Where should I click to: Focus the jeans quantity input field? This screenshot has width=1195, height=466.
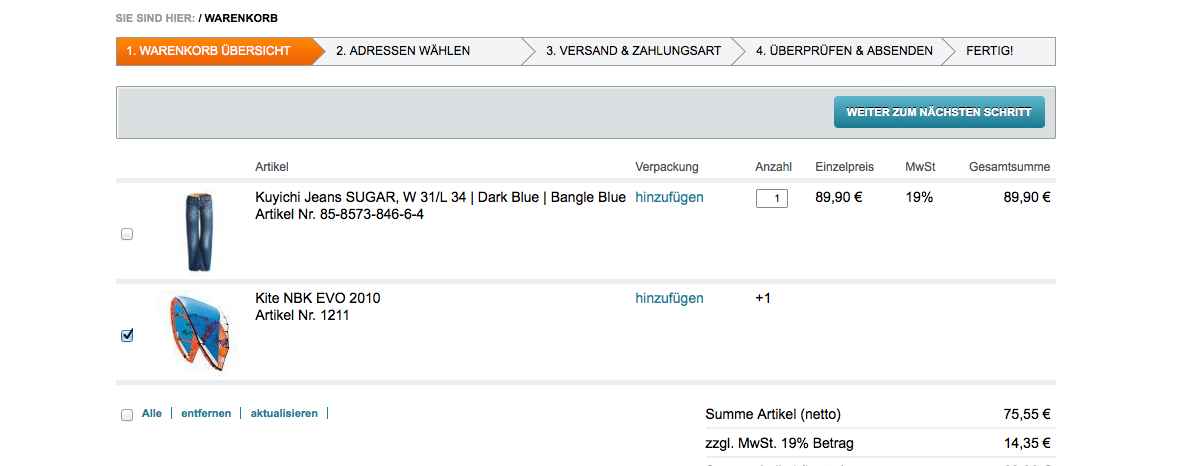point(771,198)
